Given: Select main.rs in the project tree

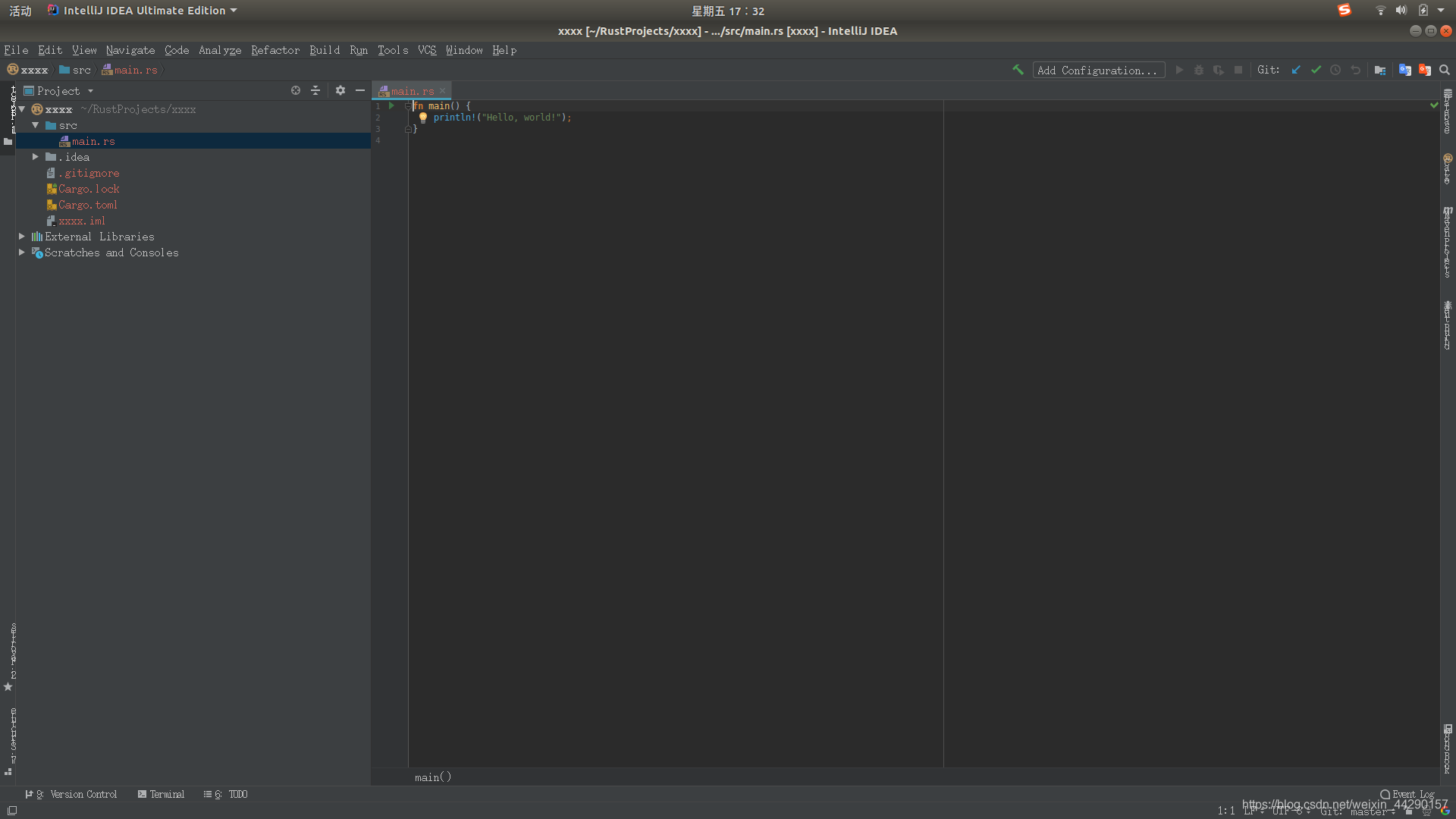Looking at the screenshot, I should (x=193, y=141).
